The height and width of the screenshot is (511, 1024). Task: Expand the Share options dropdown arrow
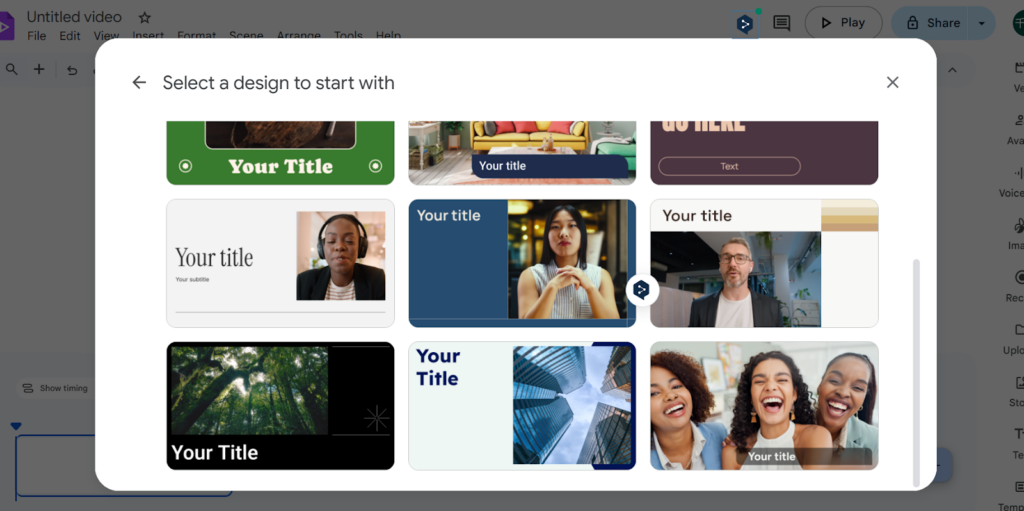click(981, 24)
